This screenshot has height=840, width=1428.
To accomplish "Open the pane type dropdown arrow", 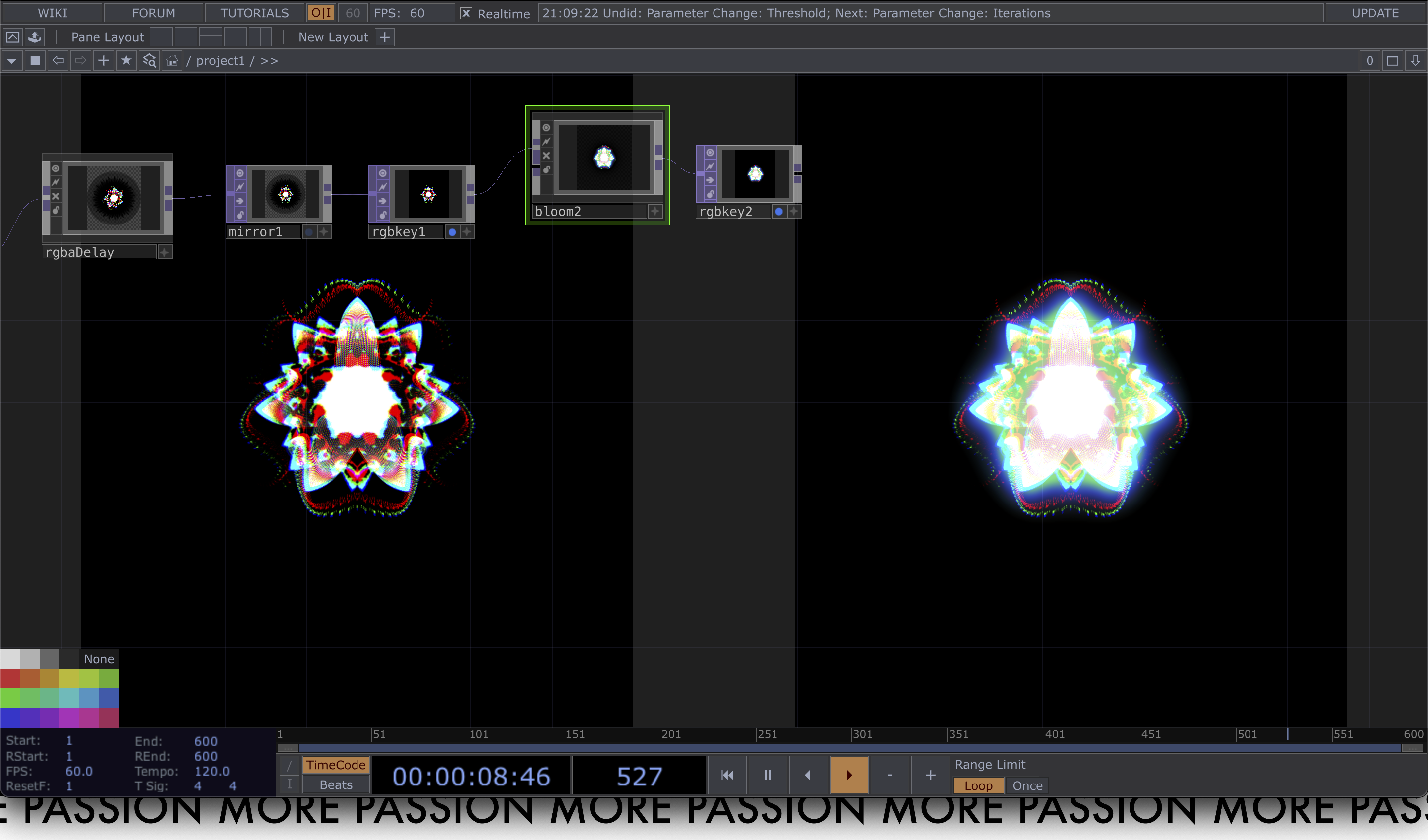I will click(x=12, y=60).
